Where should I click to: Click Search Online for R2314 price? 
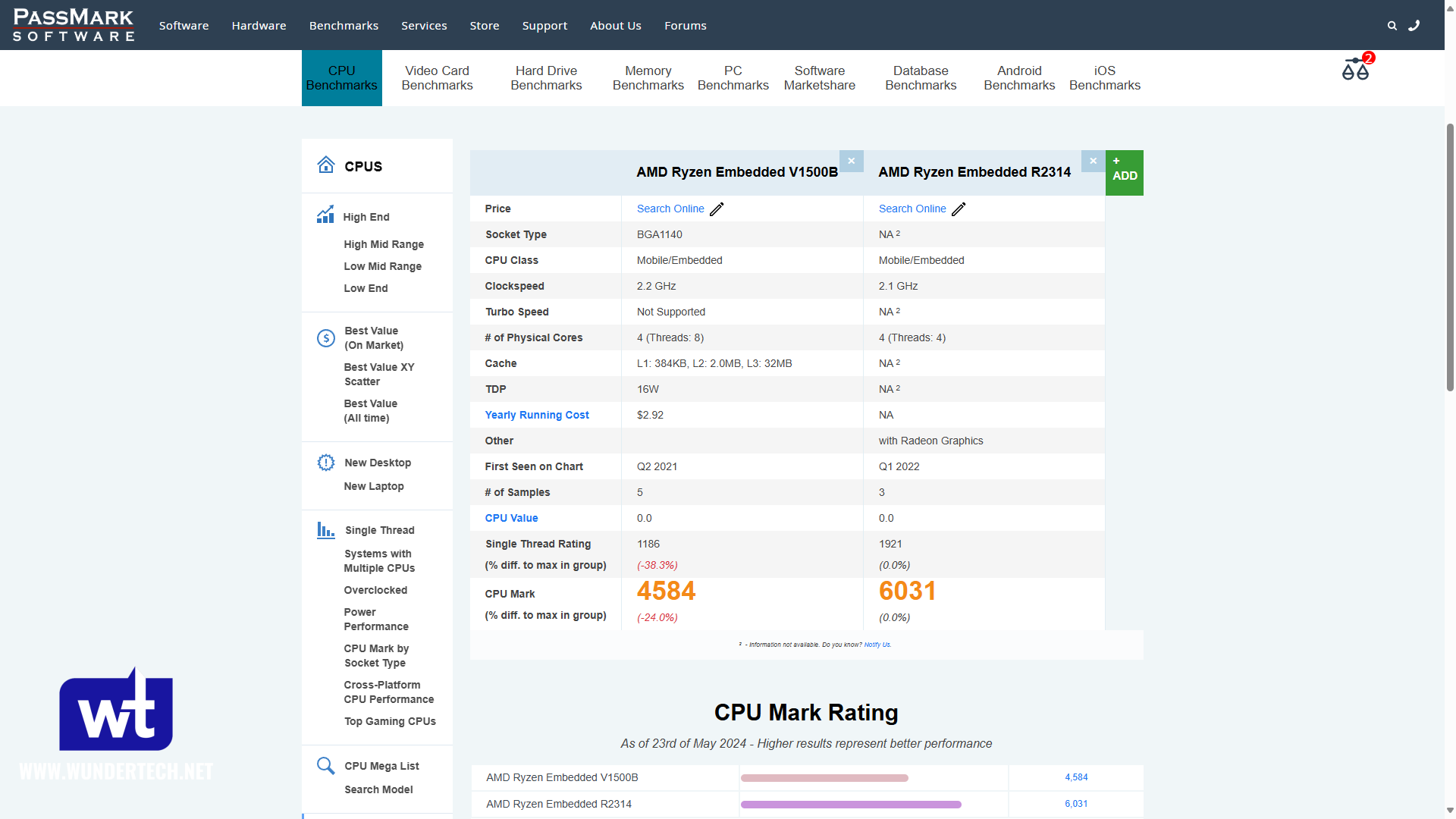coord(912,209)
